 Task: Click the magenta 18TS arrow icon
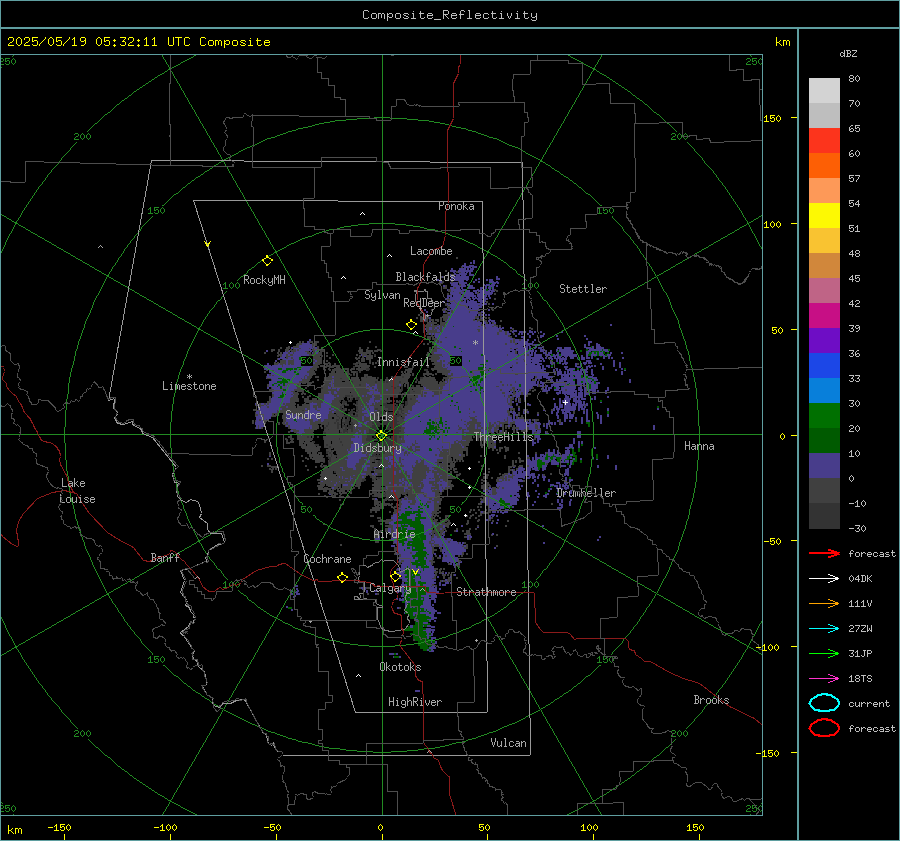824,679
